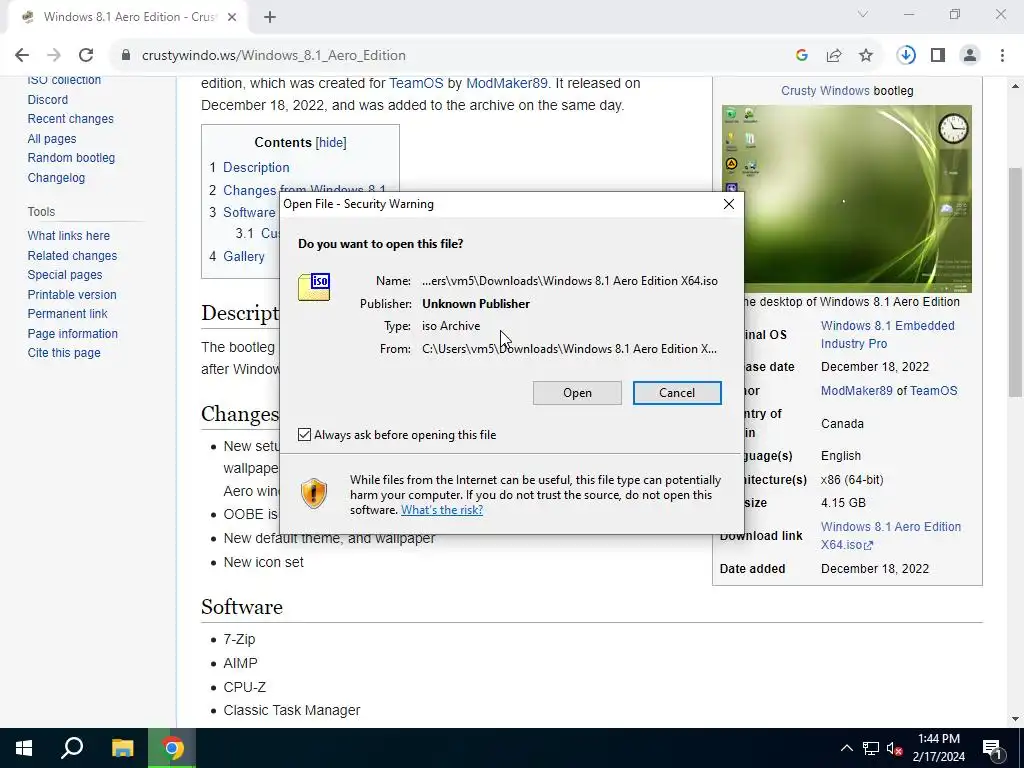Click the Google icon in the address bar
The image size is (1024, 768).
click(802, 56)
